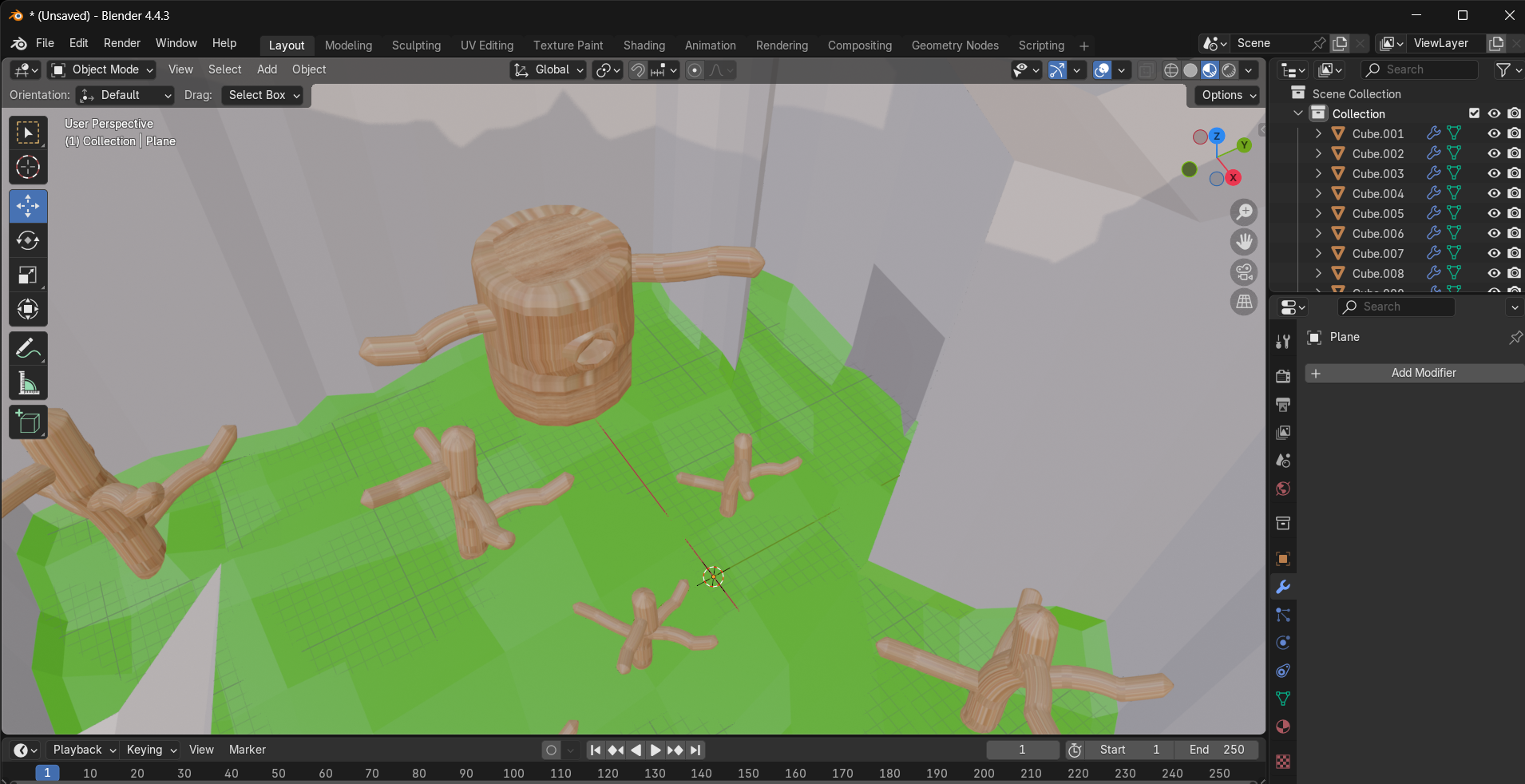The image size is (1525, 784).
Task: Click the viewport zoom magnifier icon
Action: pyautogui.click(x=1244, y=212)
